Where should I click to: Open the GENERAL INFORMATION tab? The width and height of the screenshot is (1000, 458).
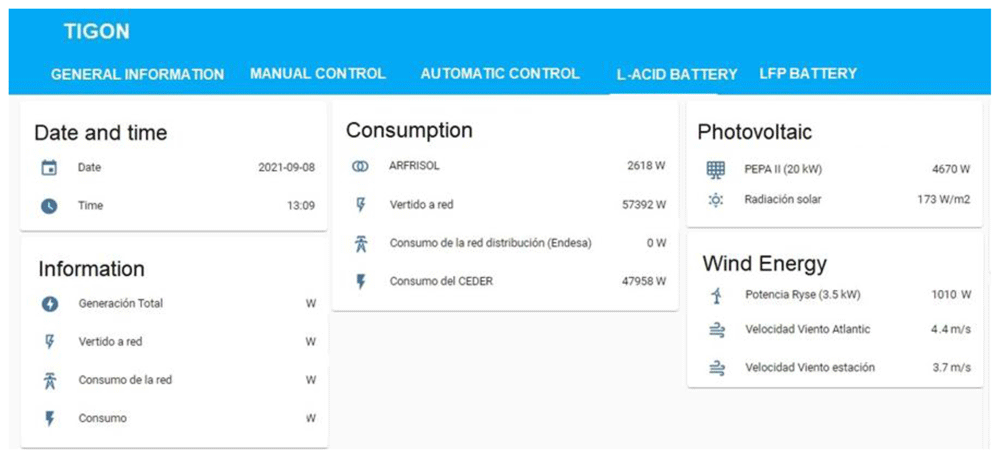[x=137, y=75]
